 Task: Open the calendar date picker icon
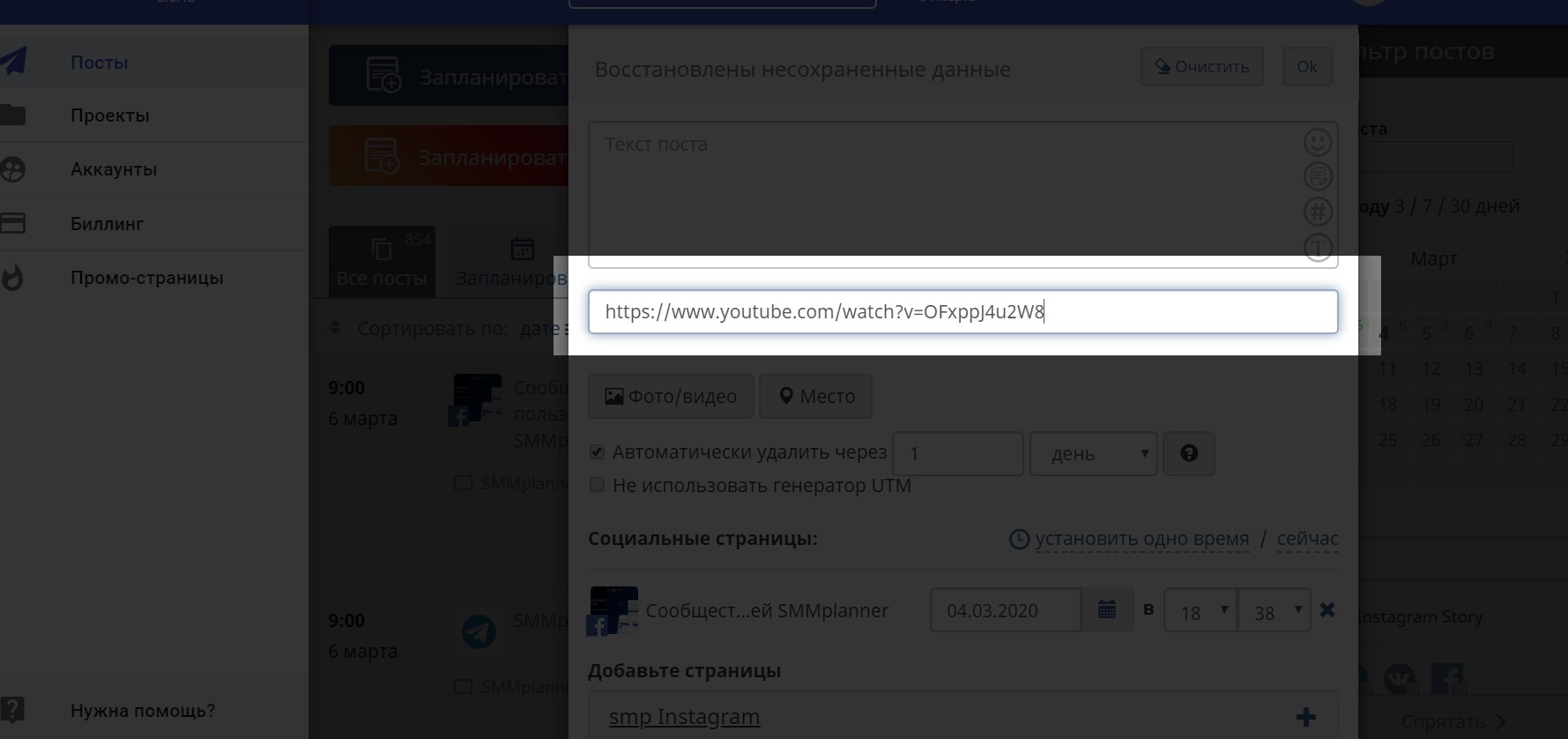[1107, 609]
